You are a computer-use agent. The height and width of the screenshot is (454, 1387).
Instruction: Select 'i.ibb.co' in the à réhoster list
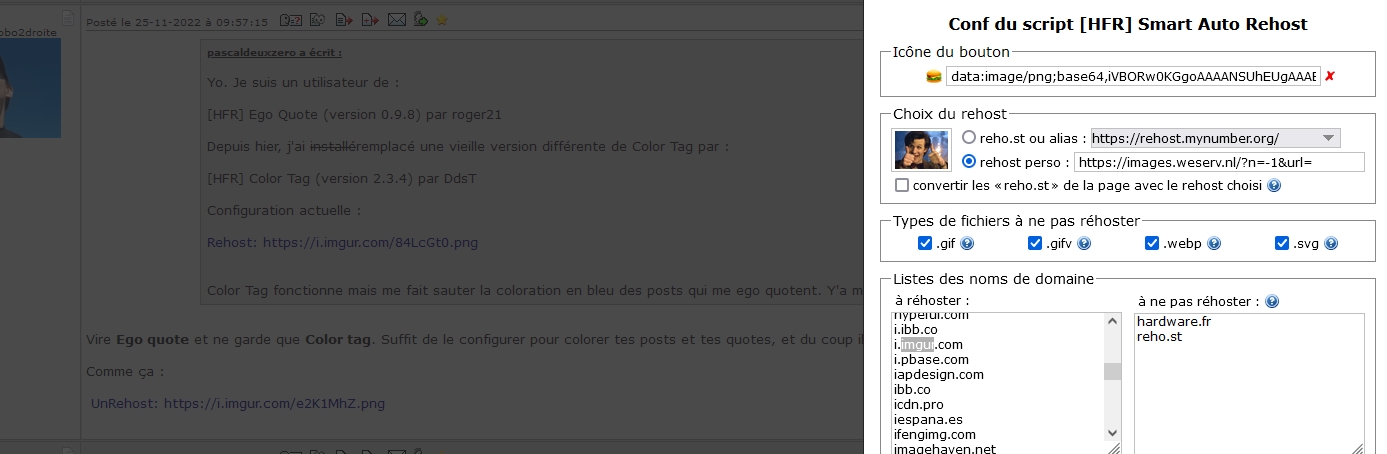[x=916, y=330]
